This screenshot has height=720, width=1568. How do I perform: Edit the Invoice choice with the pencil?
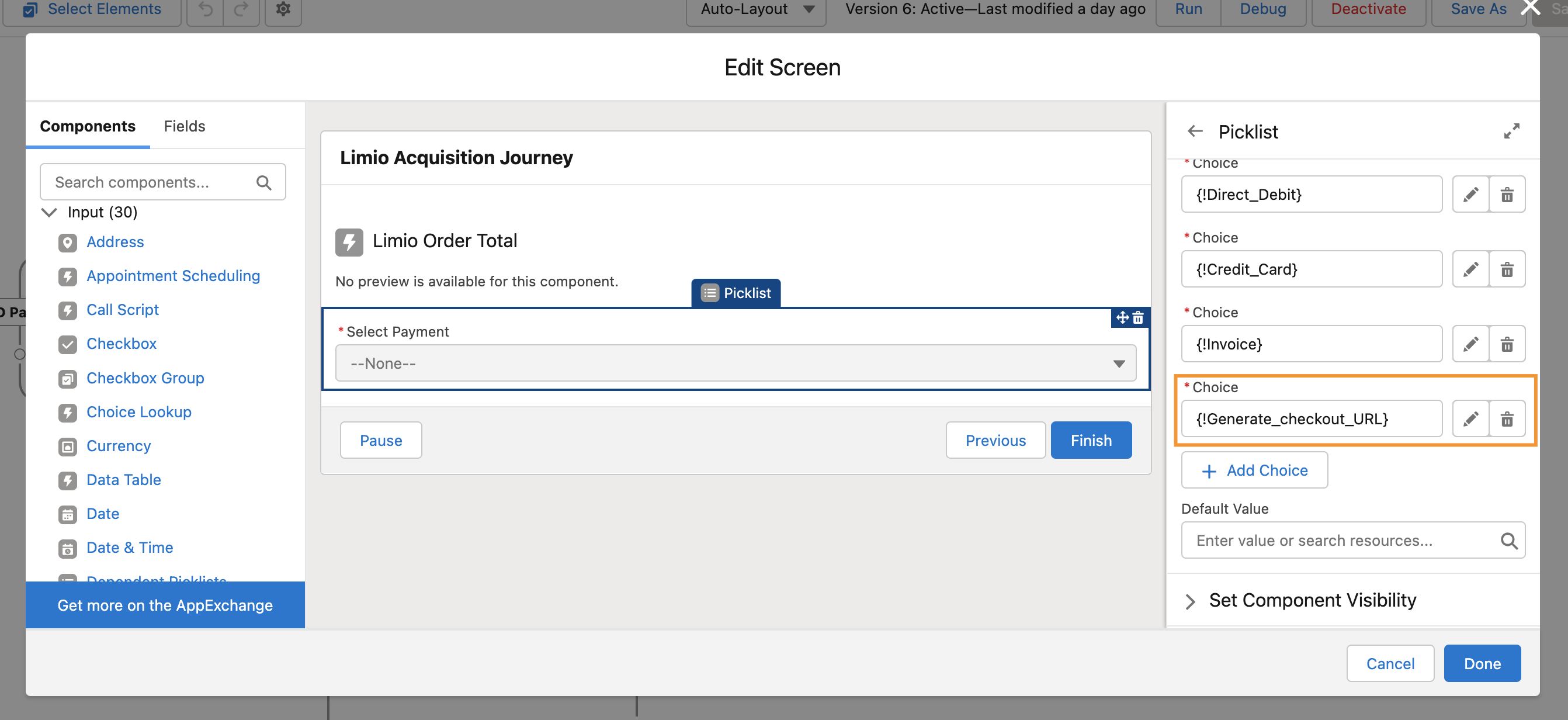point(1470,344)
